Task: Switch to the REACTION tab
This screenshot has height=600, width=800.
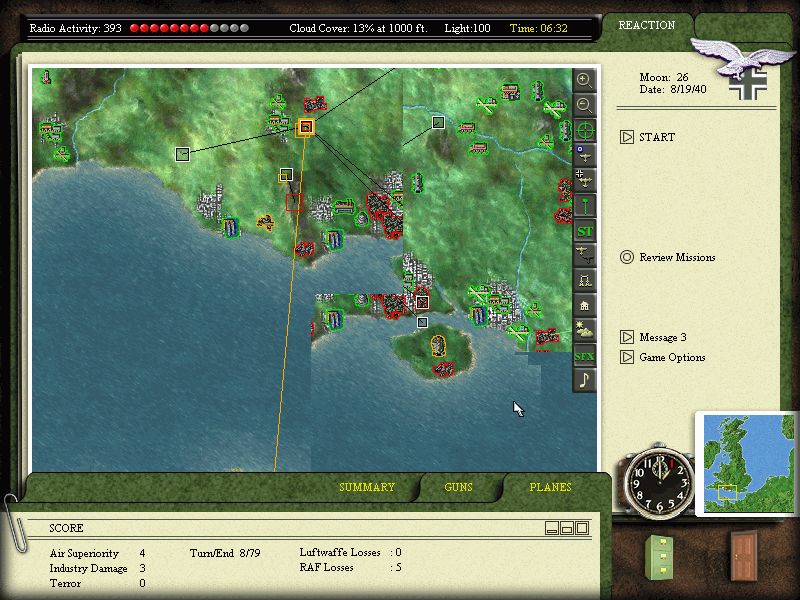Action: 646,26
